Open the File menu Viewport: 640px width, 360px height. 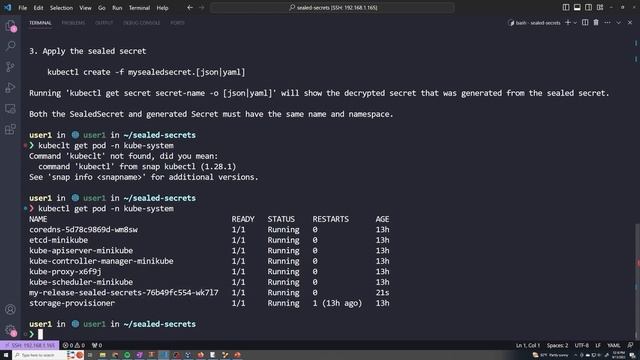pos(22,8)
